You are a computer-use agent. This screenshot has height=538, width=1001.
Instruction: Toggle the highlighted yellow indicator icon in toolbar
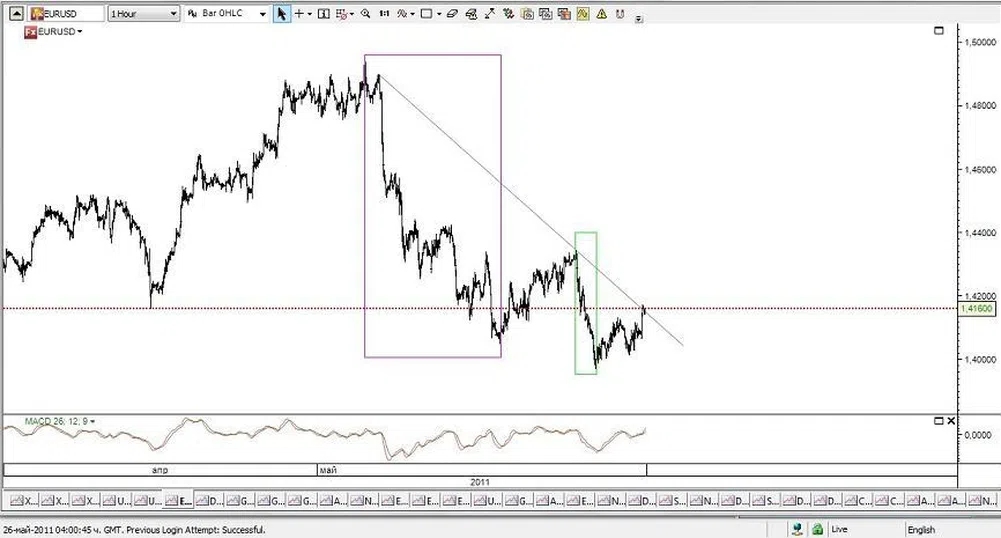pyautogui.click(x=582, y=14)
